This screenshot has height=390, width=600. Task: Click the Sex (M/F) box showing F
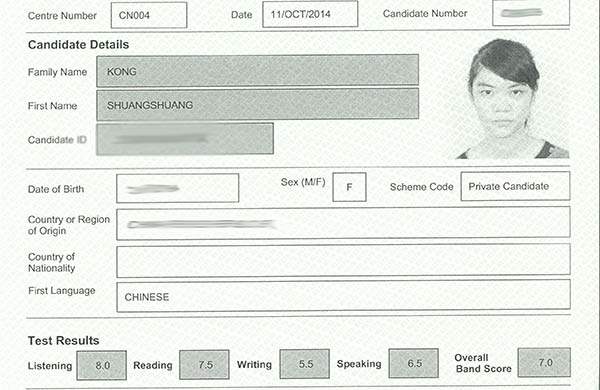[349, 187]
